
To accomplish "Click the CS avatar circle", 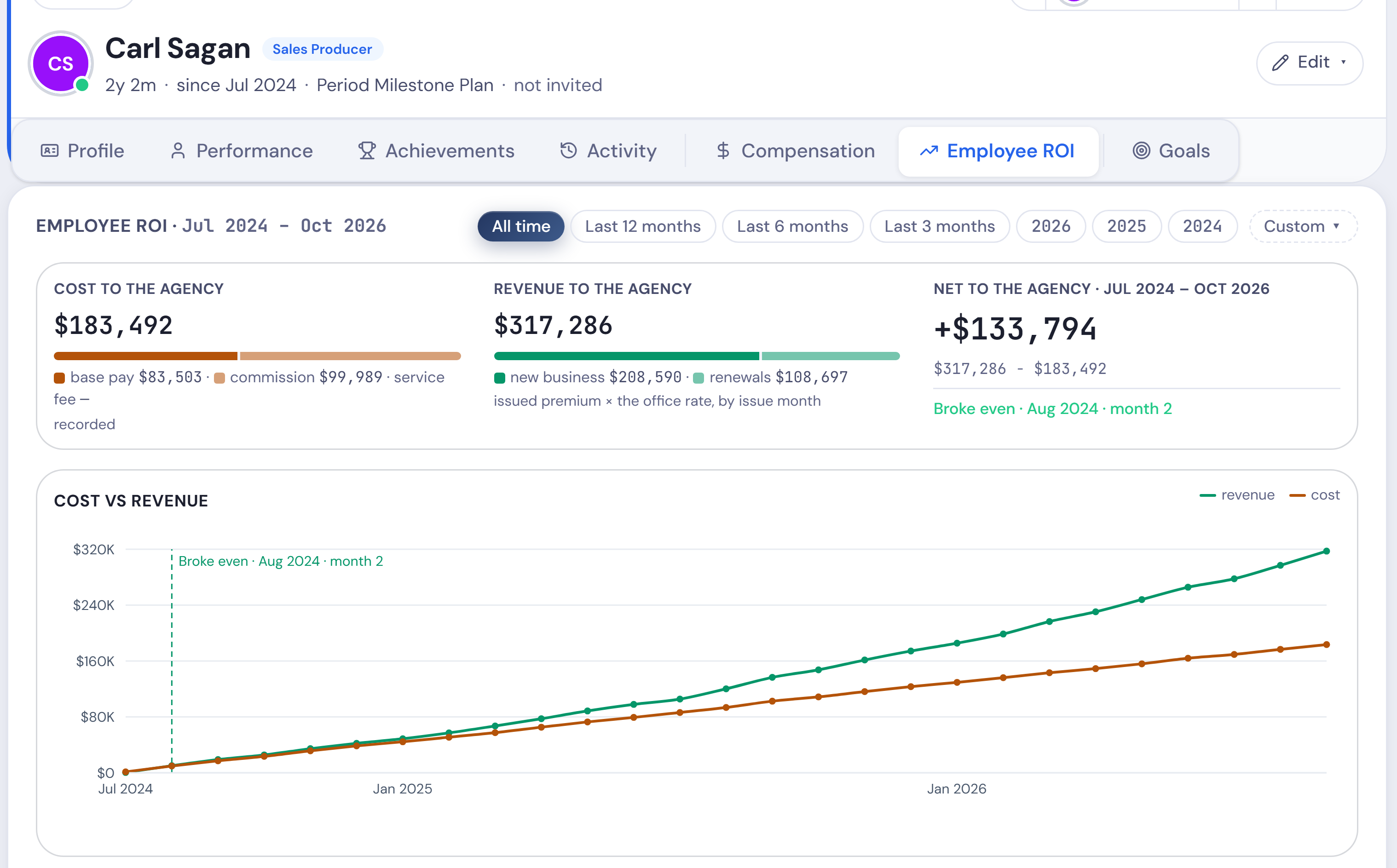I will pos(61,63).
